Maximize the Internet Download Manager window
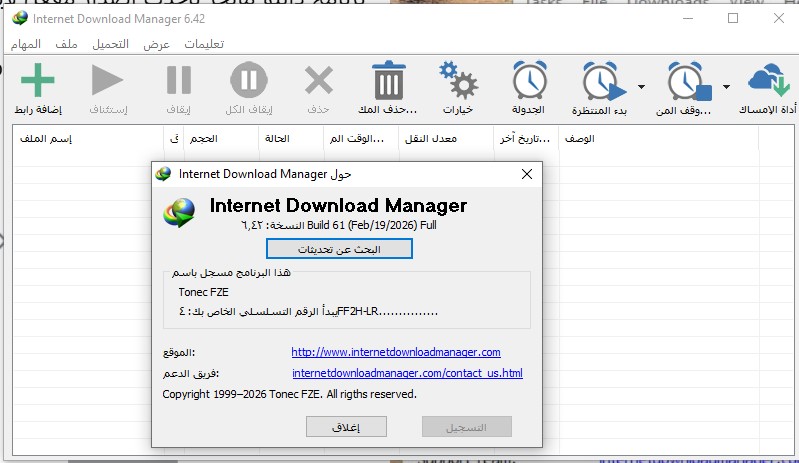Screen dimensions: 799x463 pos(733,18)
